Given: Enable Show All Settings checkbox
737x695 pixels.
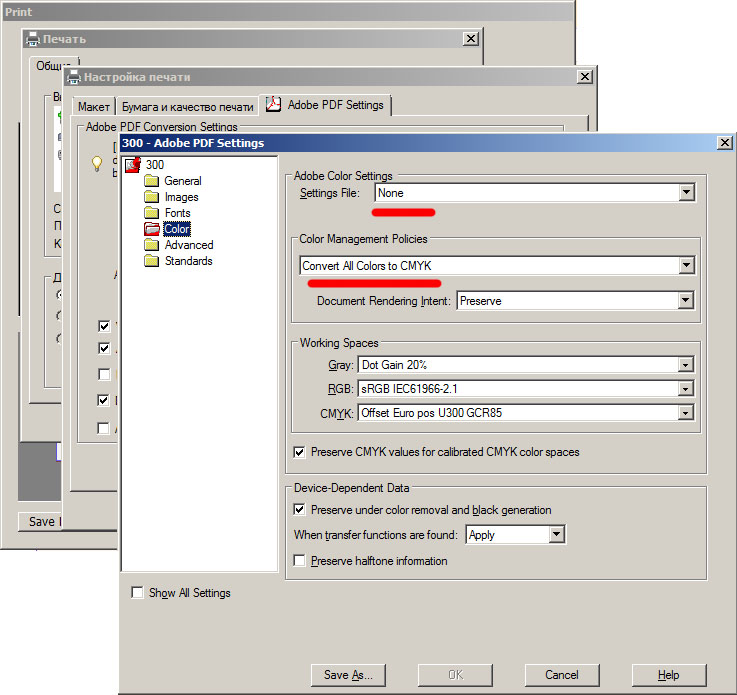Looking at the screenshot, I should pyautogui.click(x=137, y=593).
